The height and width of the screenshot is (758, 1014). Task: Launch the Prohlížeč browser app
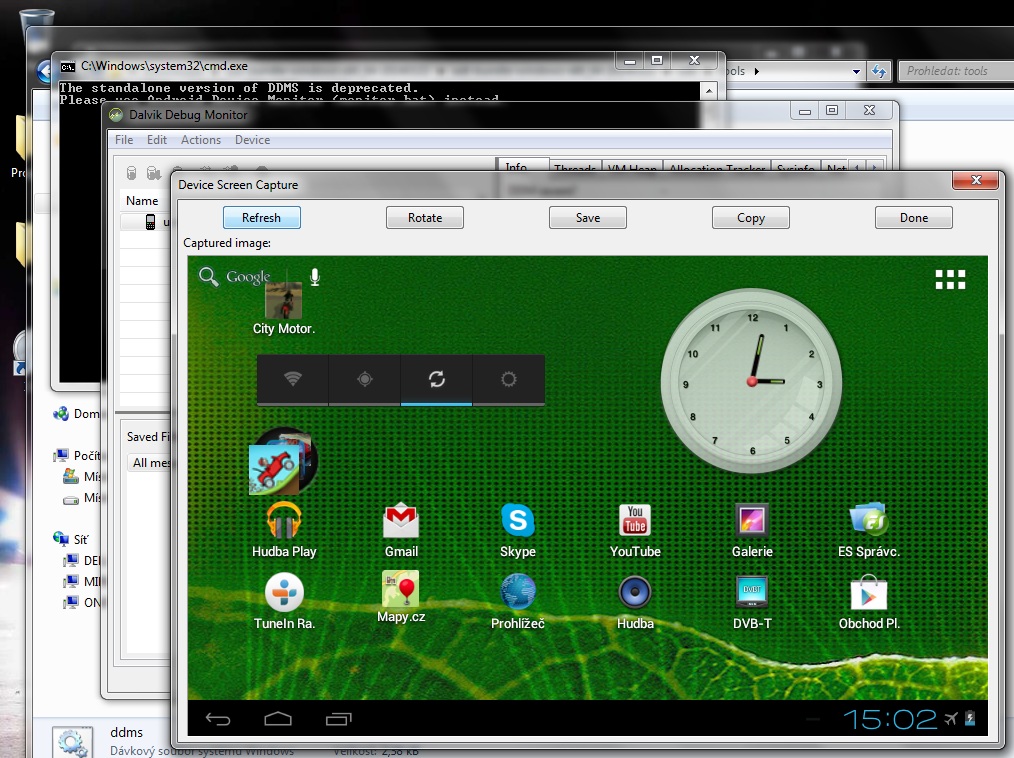tap(518, 602)
